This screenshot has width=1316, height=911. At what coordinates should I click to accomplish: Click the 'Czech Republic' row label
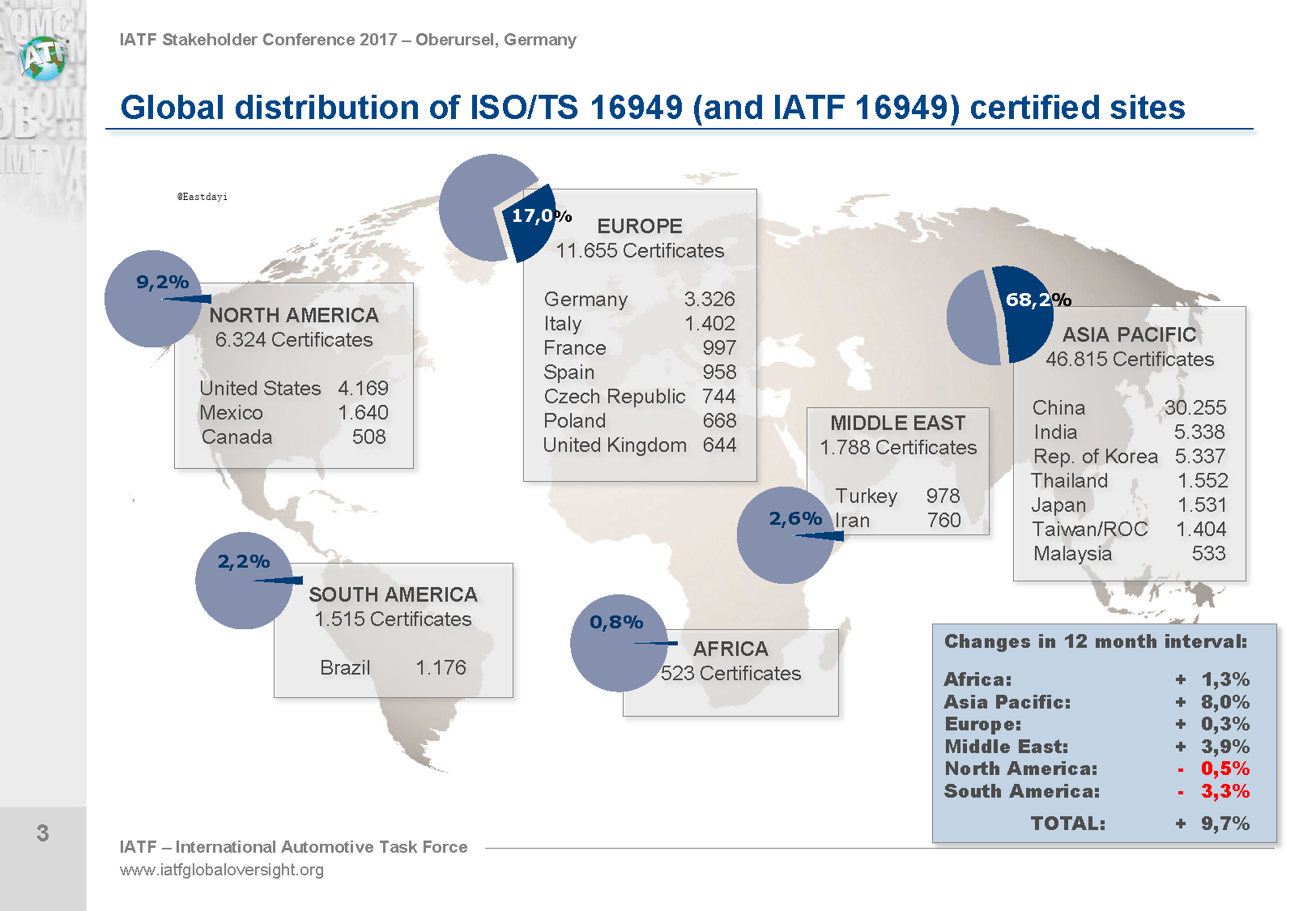click(615, 396)
